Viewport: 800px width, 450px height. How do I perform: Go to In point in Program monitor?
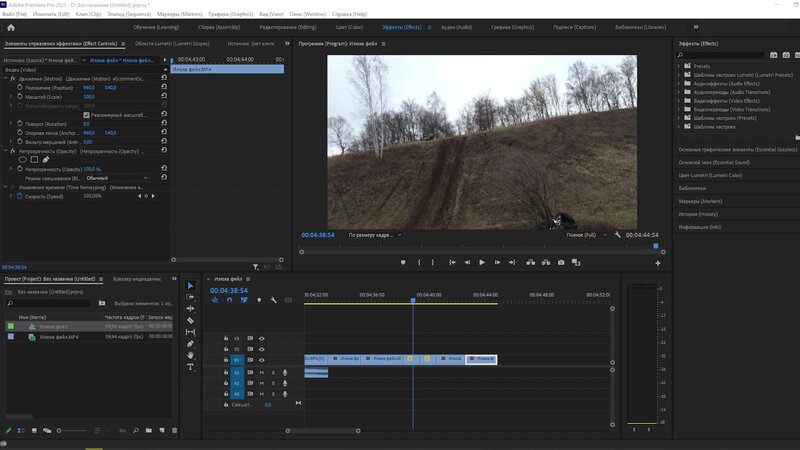pos(452,262)
